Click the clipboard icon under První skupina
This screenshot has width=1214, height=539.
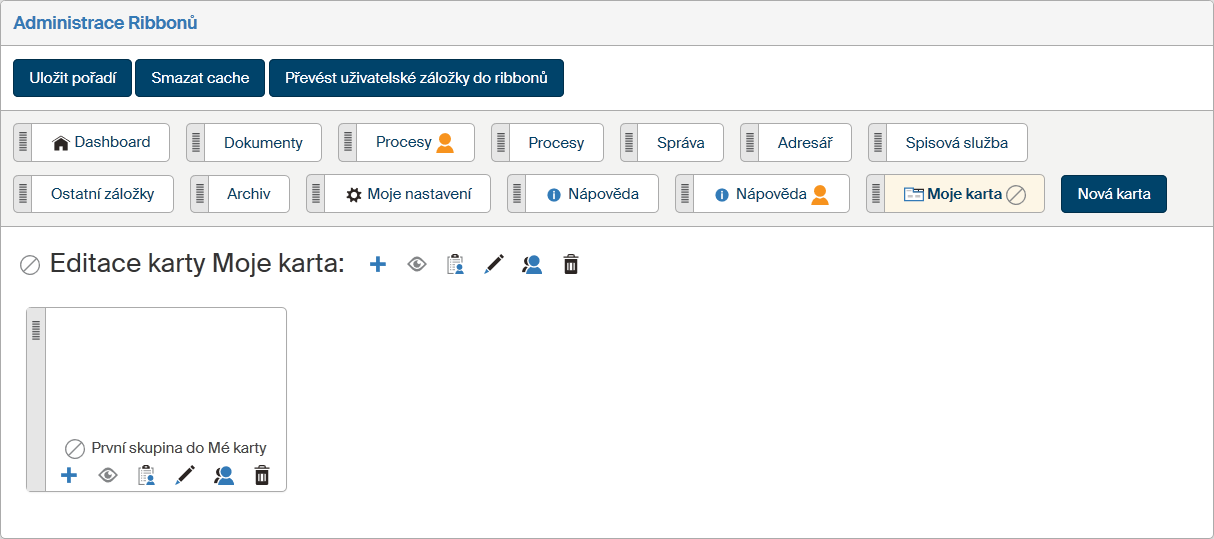[146, 476]
